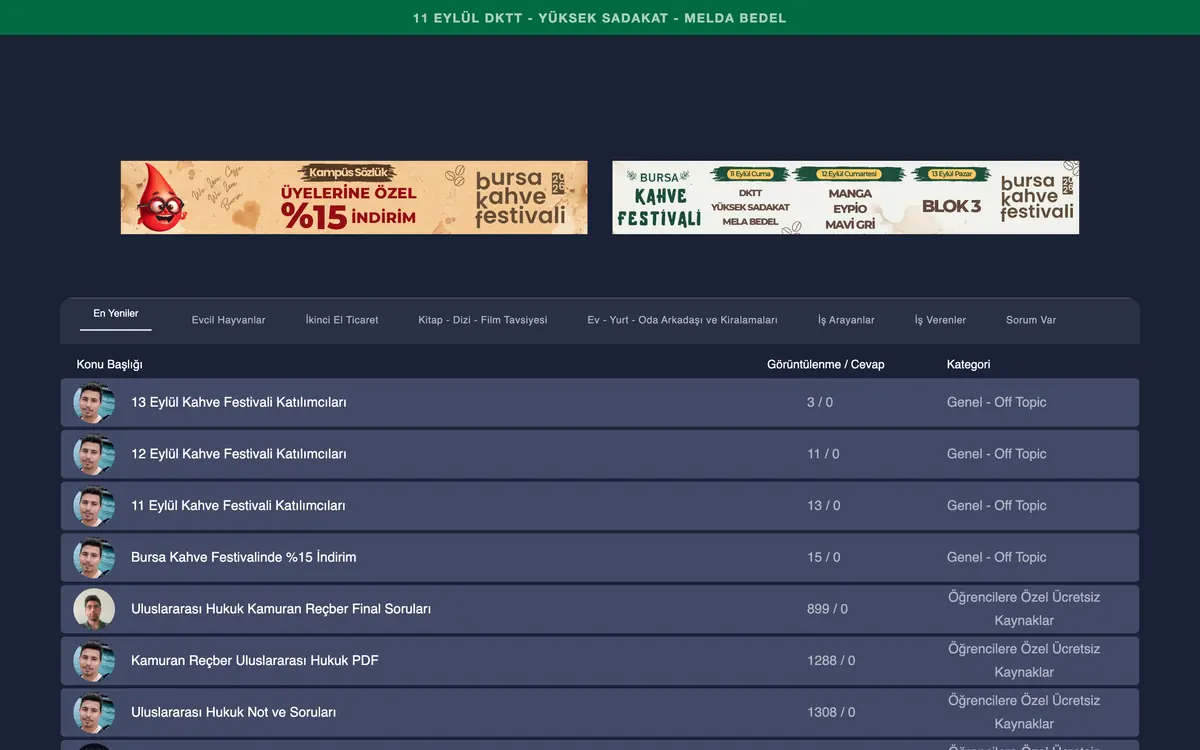1200x750 pixels.
Task: Open Kamuran Reçber Uluslararası Hukuk PDF topic
Action: (255, 661)
